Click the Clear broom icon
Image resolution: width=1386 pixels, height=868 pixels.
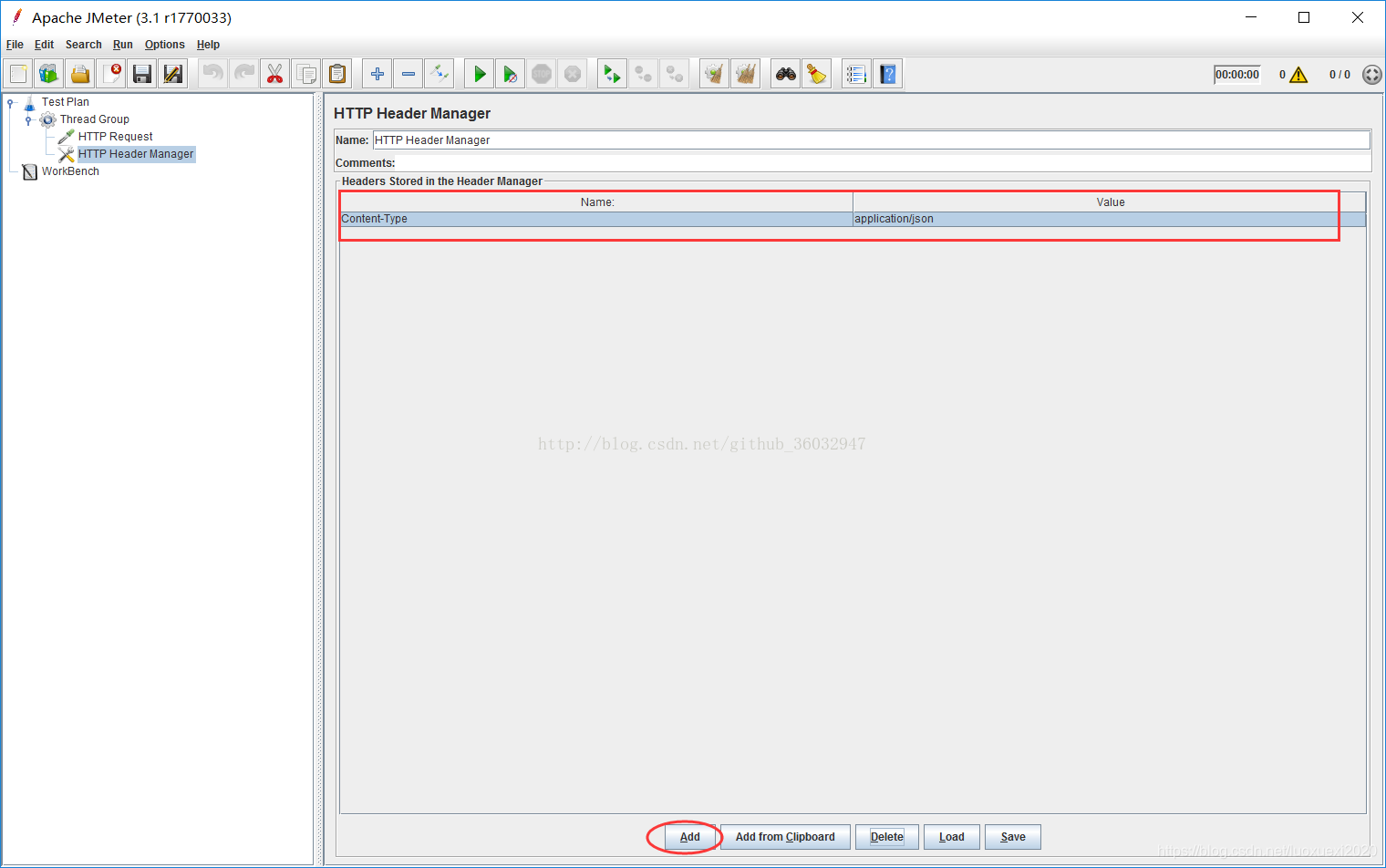point(715,74)
